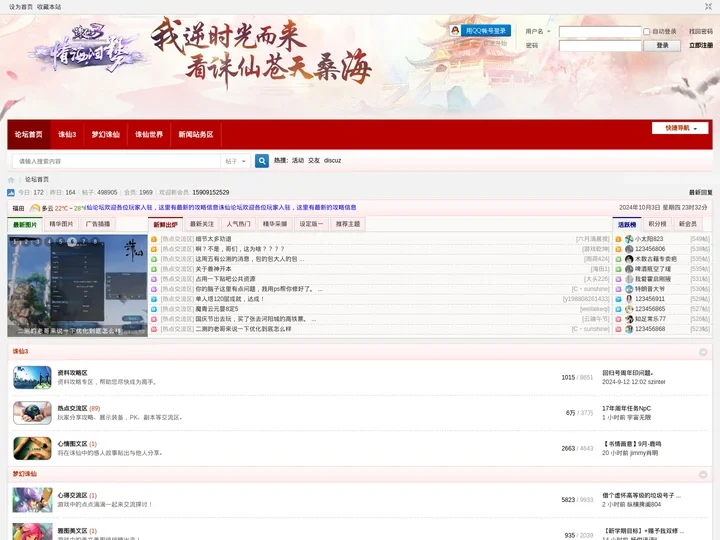Open new member 15909152529 profile
This screenshot has width=720, height=540.
point(211,192)
